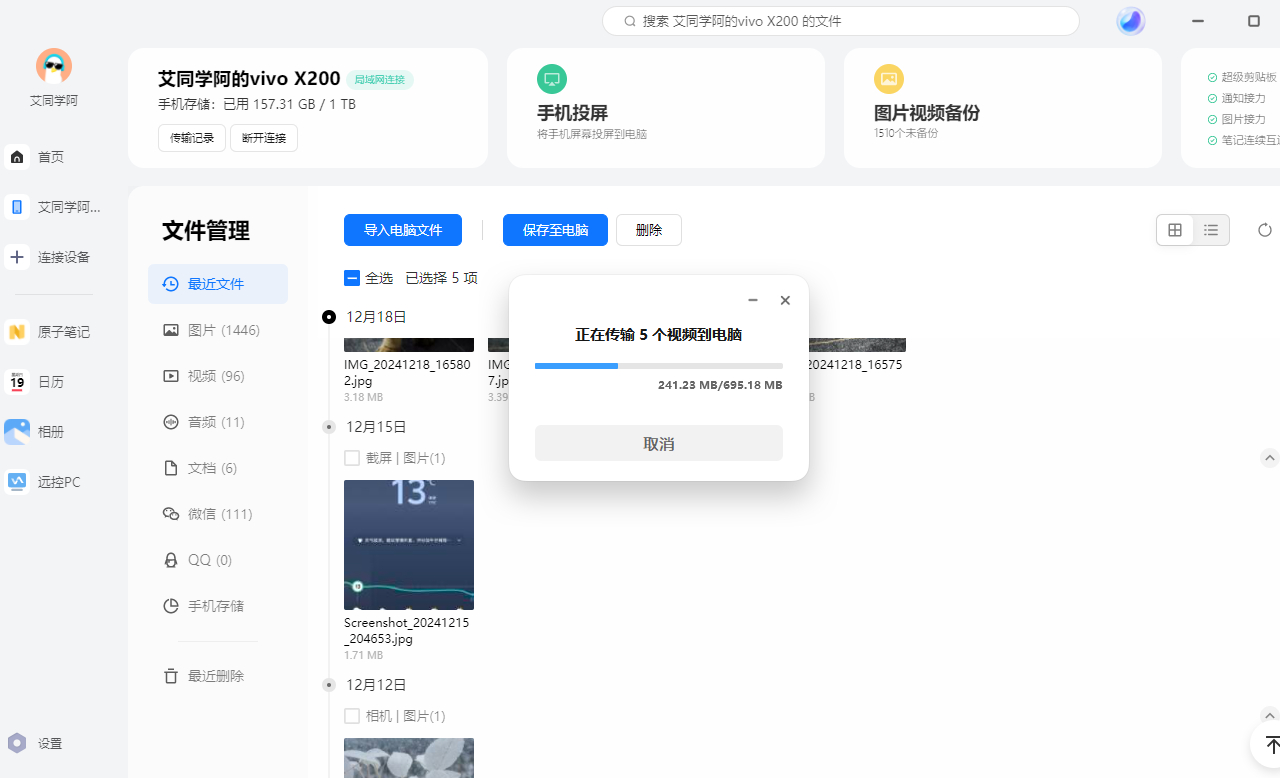The width and height of the screenshot is (1280, 778).
Task: Check the 截屏 | 图片(1) checkbox
Action: point(351,458)
